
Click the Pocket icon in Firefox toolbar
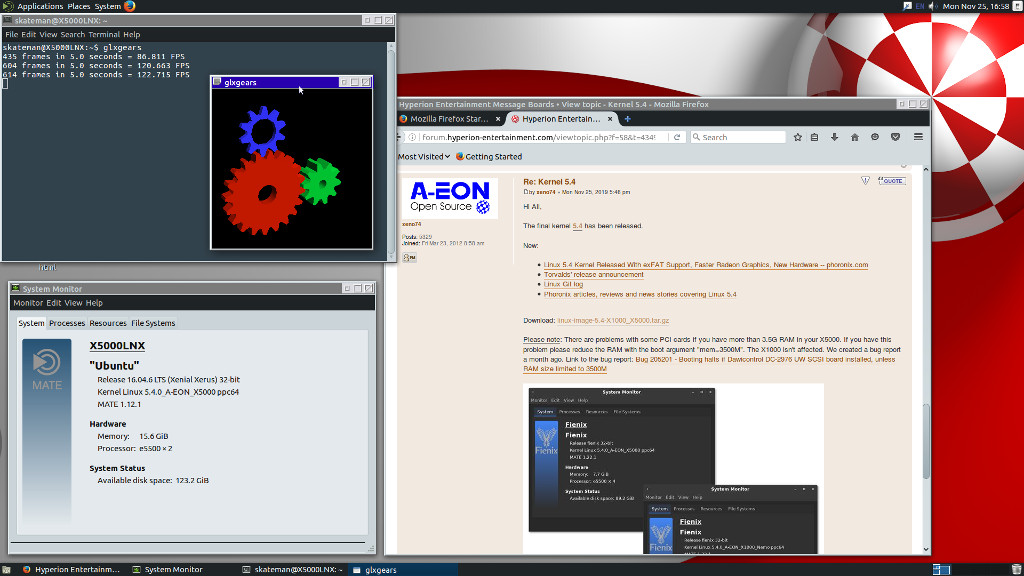[895, 137]
